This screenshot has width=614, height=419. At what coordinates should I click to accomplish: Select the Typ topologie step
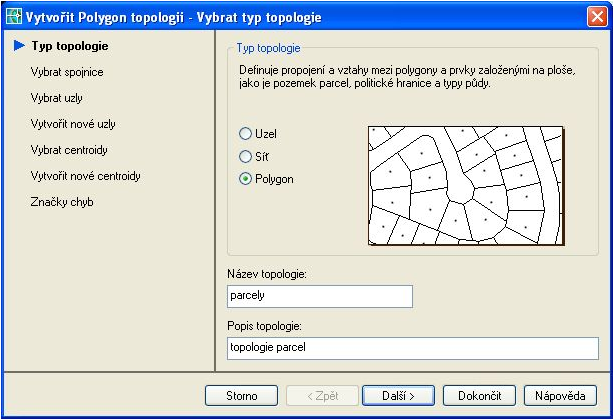[x=70, y=46]
